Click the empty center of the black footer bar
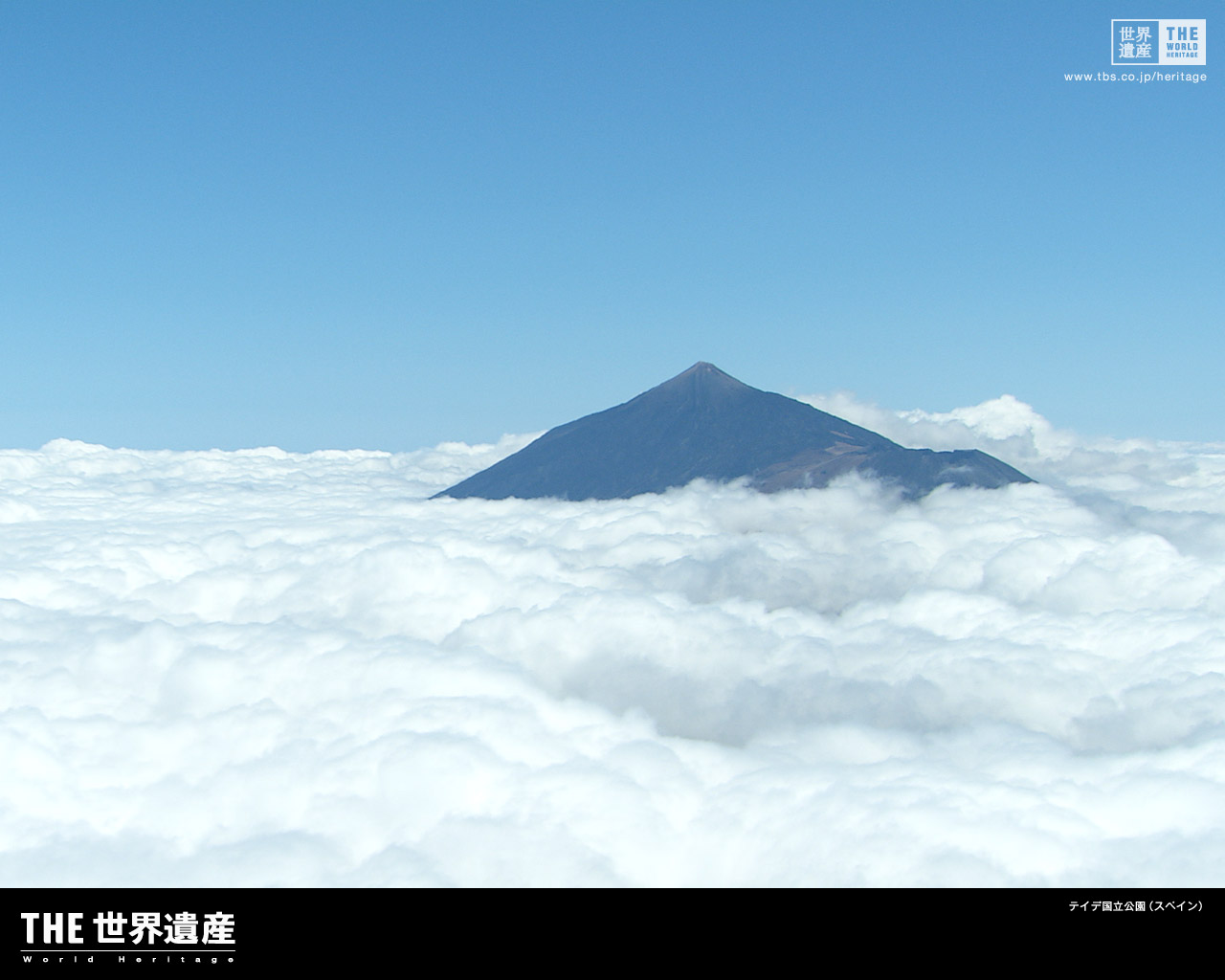 coord(612,934)
